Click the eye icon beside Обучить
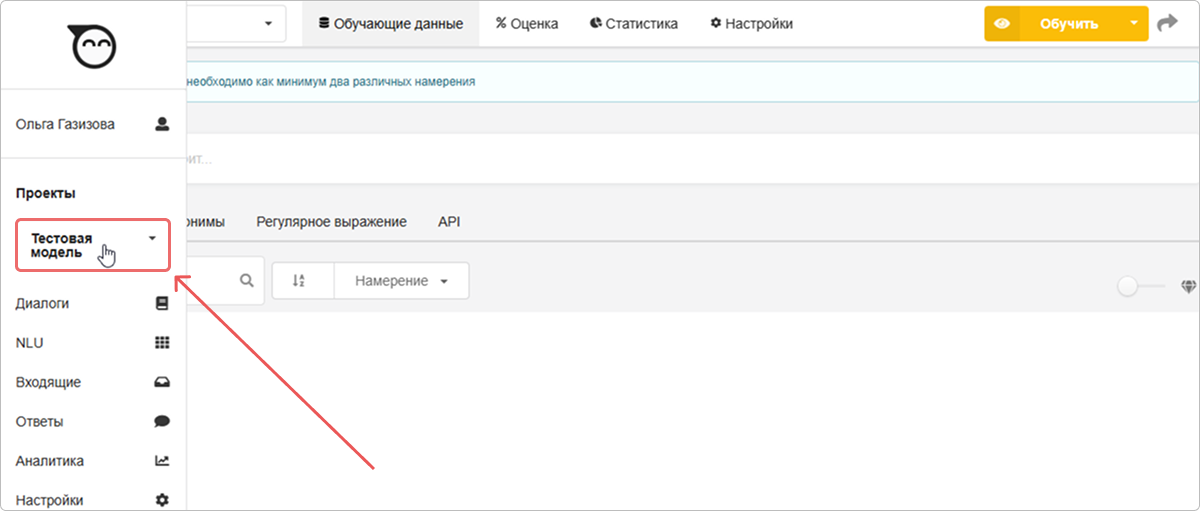This screenshot has height=511, width=1200. click(1002, 24)
